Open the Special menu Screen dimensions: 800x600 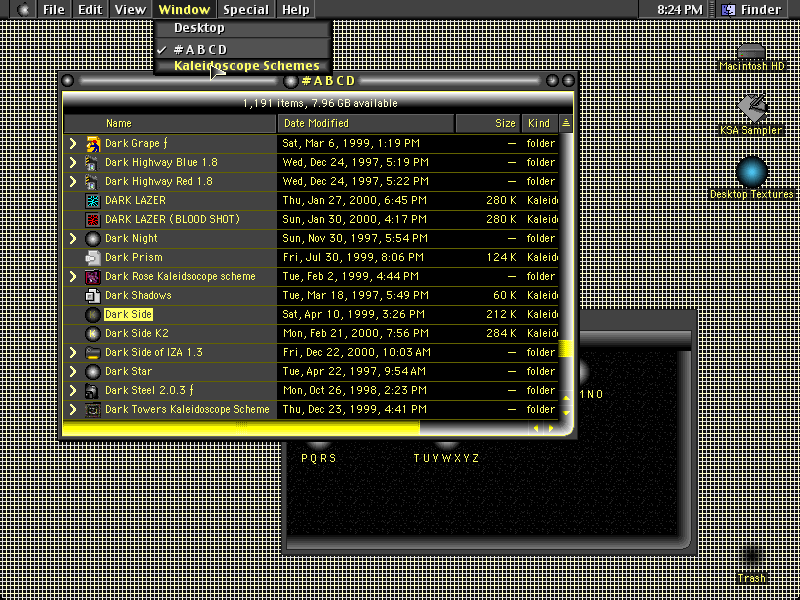coord(246,9)
